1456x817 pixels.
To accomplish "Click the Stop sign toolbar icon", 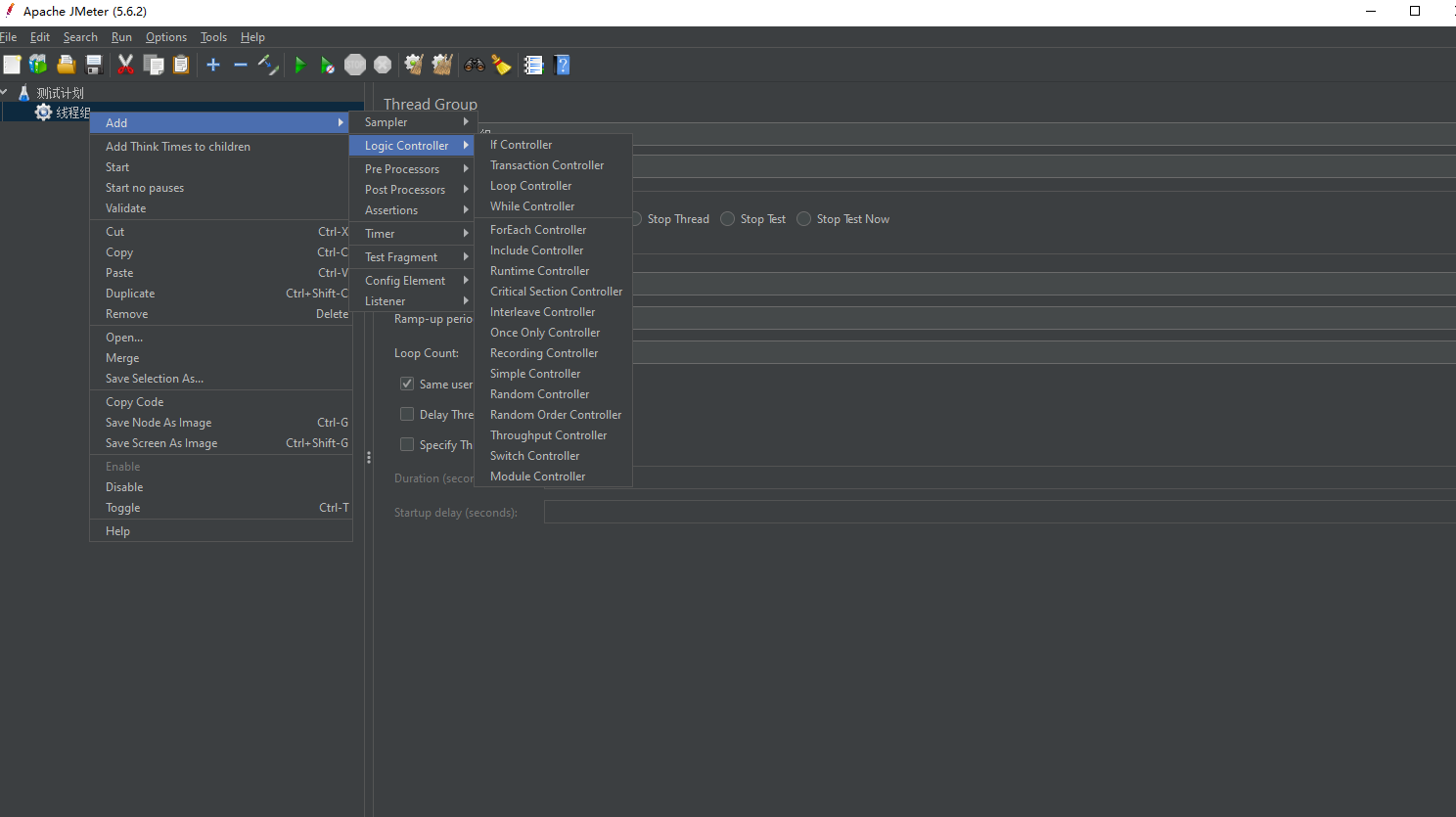I will click(355, 65).
